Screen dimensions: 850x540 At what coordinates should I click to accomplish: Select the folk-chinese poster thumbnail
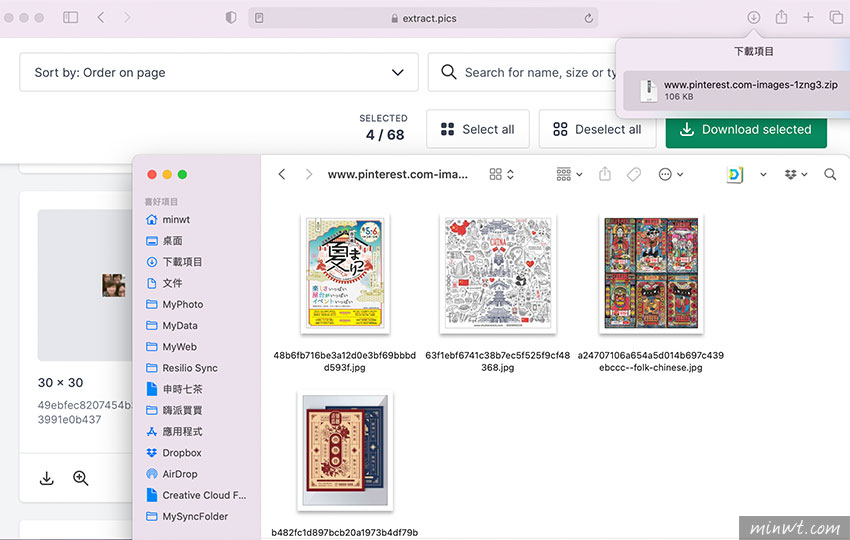pyautogui.click(x=651, y=273)
